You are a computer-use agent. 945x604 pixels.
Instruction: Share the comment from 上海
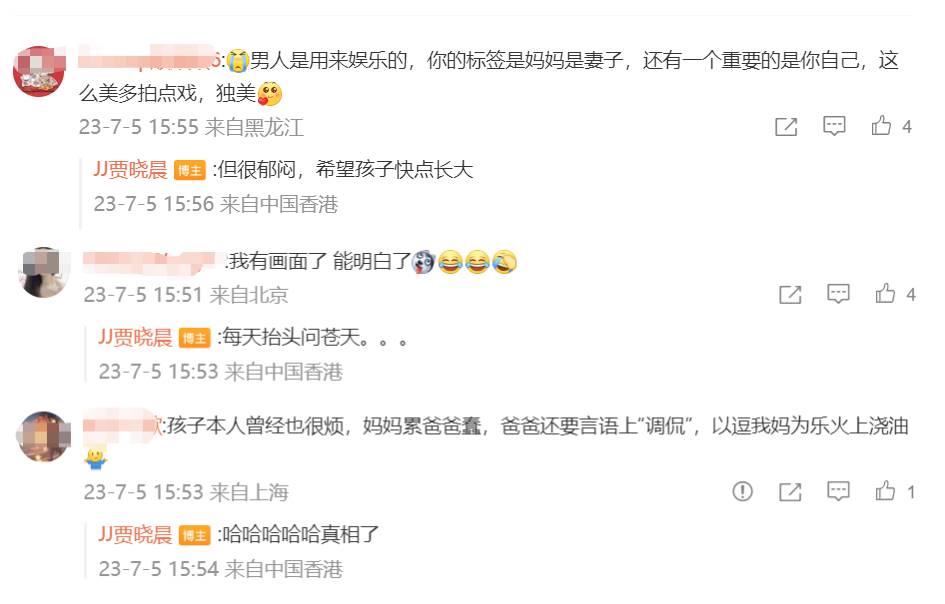(x=790, y=492)
